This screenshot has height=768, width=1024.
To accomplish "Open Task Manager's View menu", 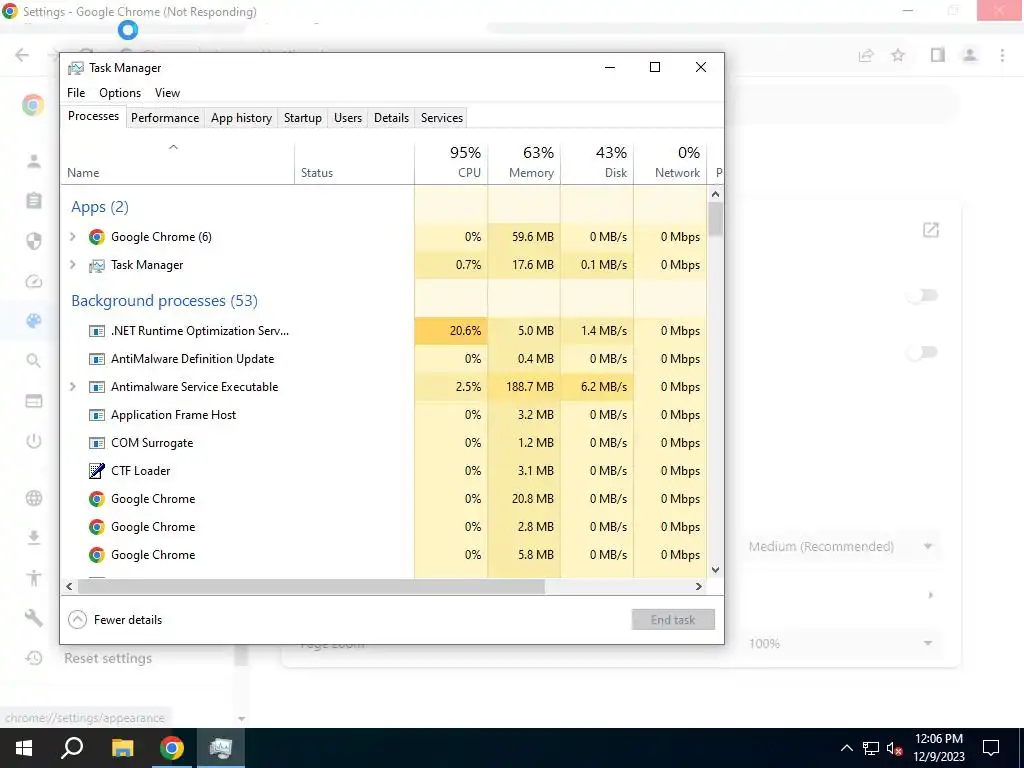I will point(167,93).
